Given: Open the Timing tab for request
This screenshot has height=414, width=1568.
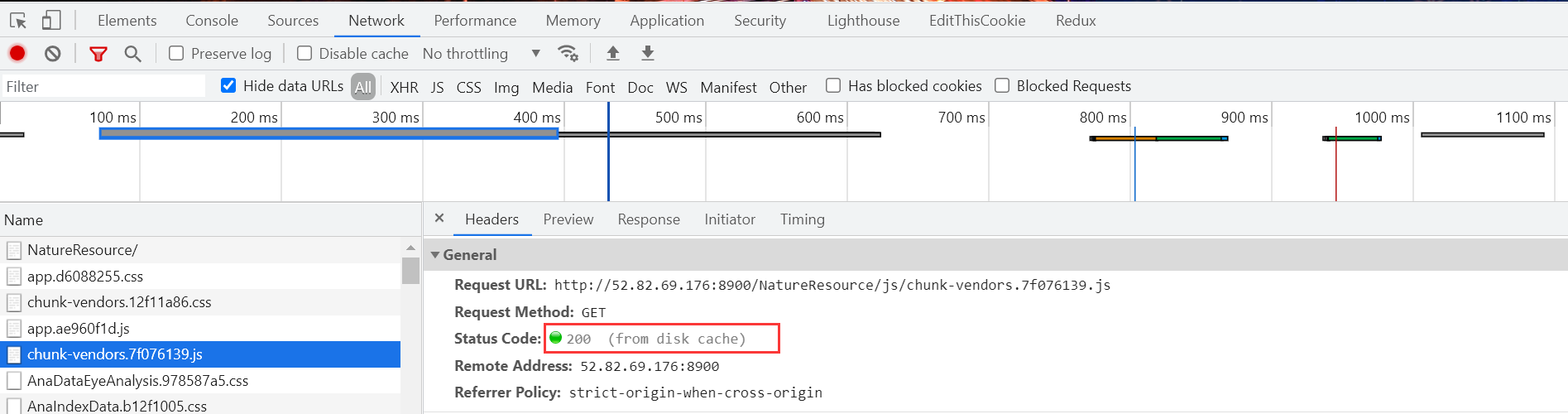Looking at the screenshot, I should coord(803,219).
